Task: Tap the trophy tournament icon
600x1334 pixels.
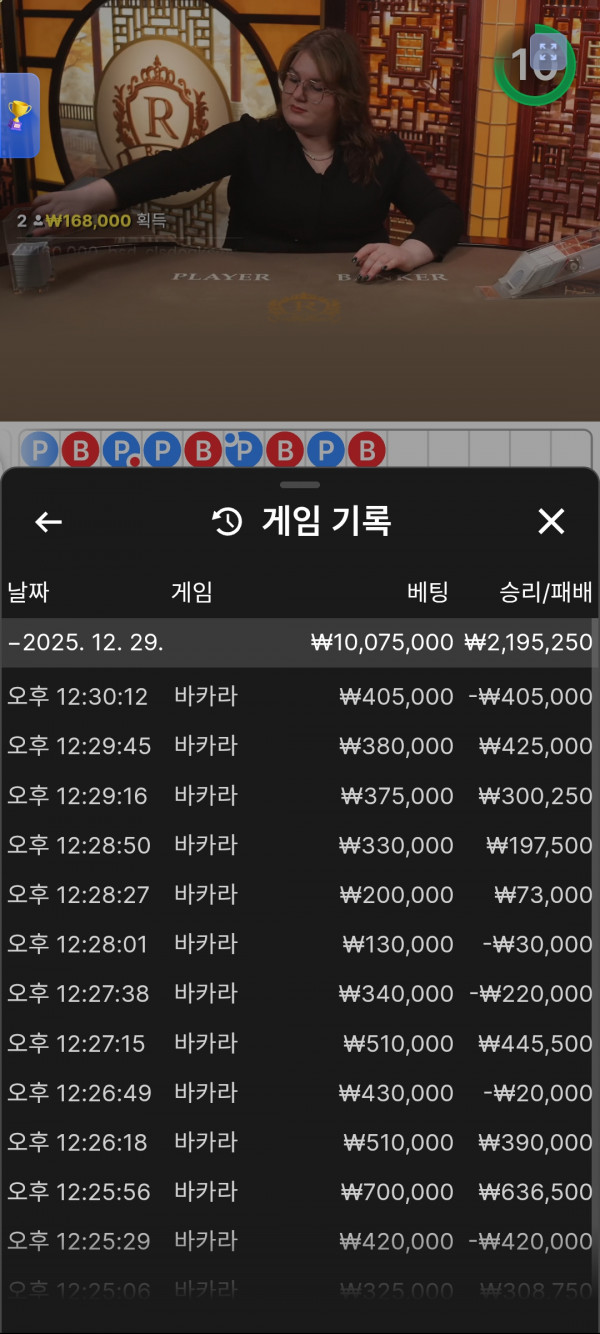Action: [x=19, y=115]
